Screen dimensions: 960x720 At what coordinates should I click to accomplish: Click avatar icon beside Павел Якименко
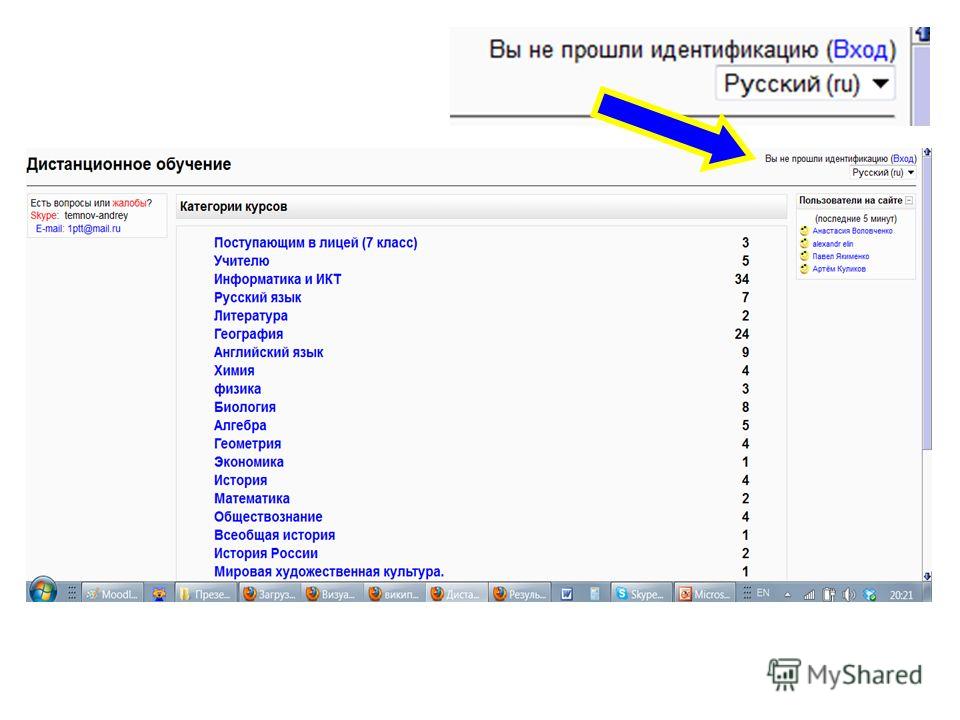[804, 256]
